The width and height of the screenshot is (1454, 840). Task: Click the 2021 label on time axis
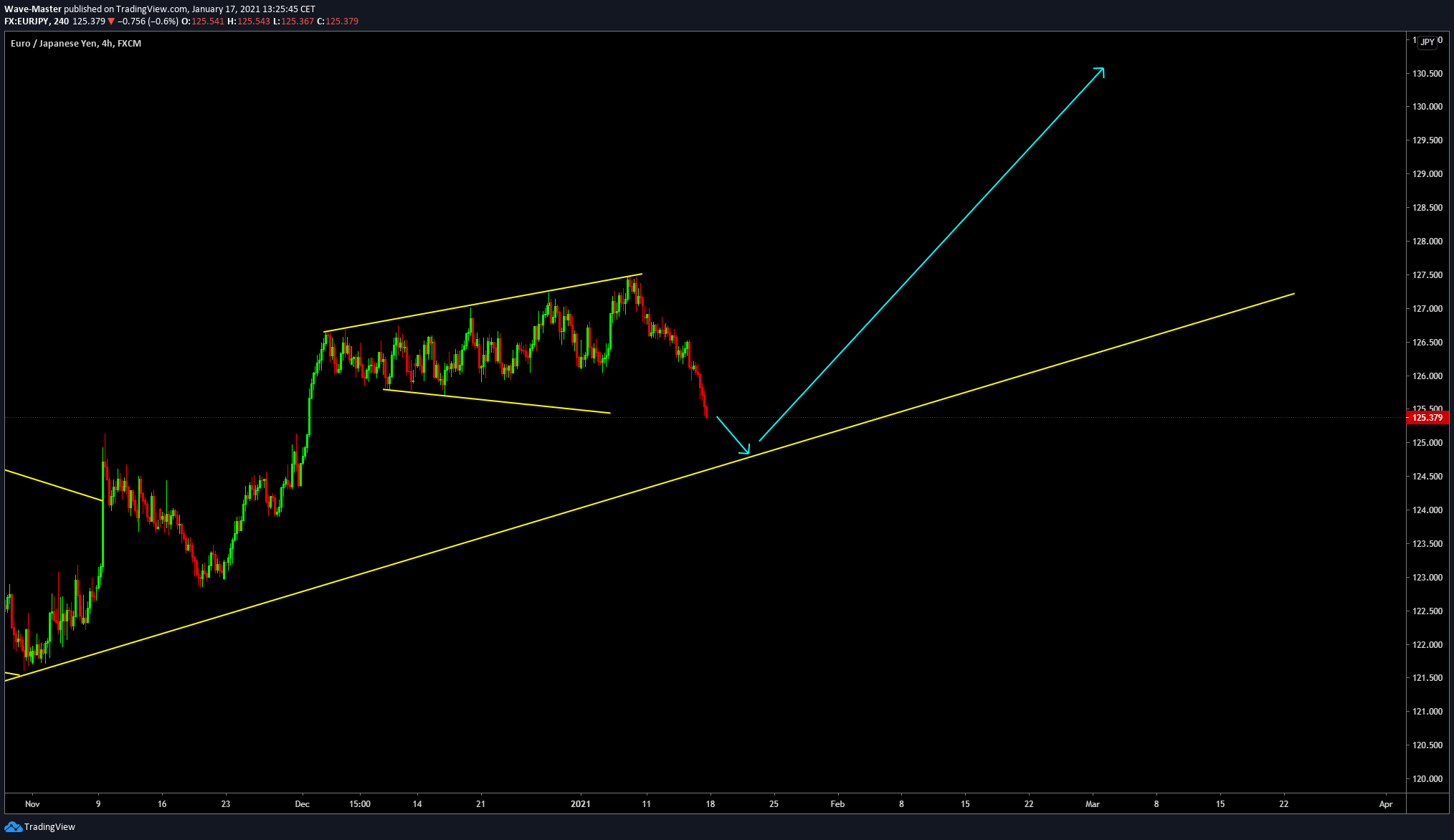click(x=581, y=804)
